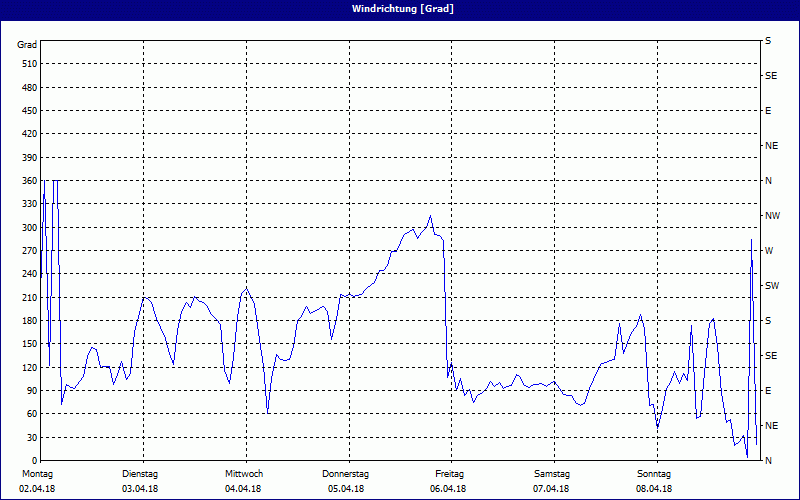Screen dimensions: 800x500
Task: Select the SW compass label on right axis
Action: (771, 285)
